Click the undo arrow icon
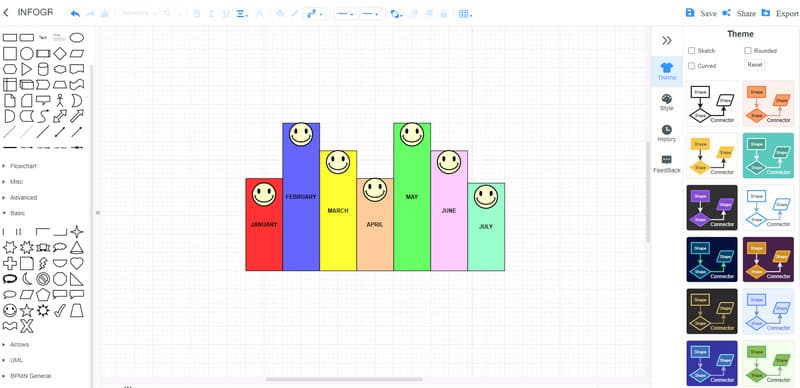This screenshot has height=388, width=800. pyautogui.click(x=75, y=14)
